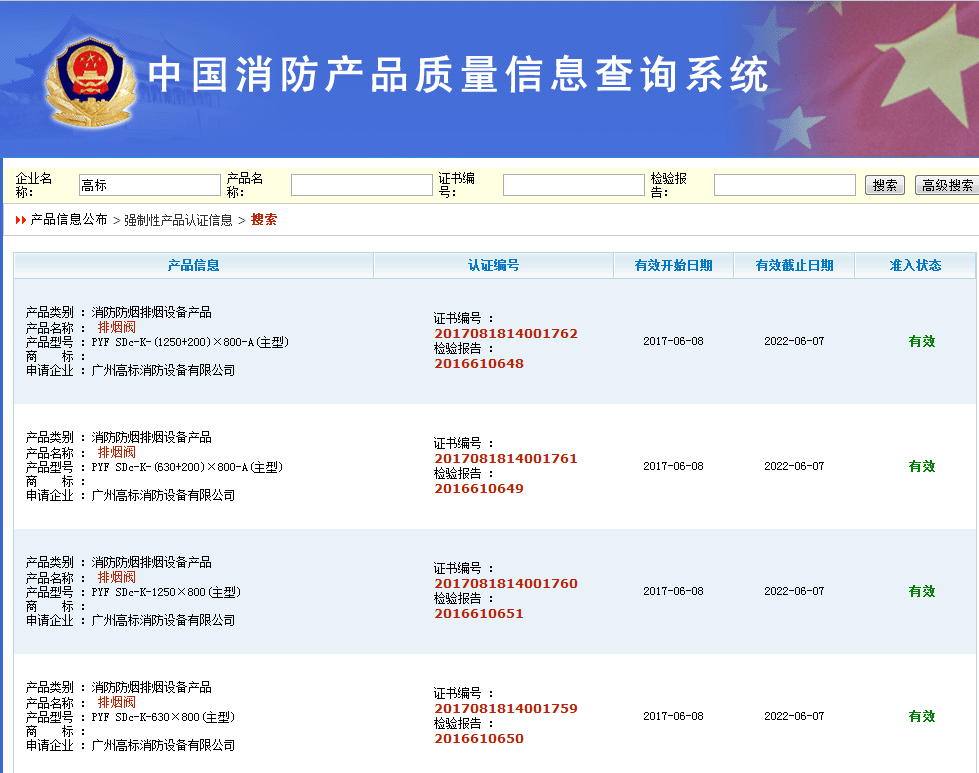Click the red double-arrow breadcrumb icon
Viewport: 979px width, 773px height.
pyautogui.click(x=20, y=220)
